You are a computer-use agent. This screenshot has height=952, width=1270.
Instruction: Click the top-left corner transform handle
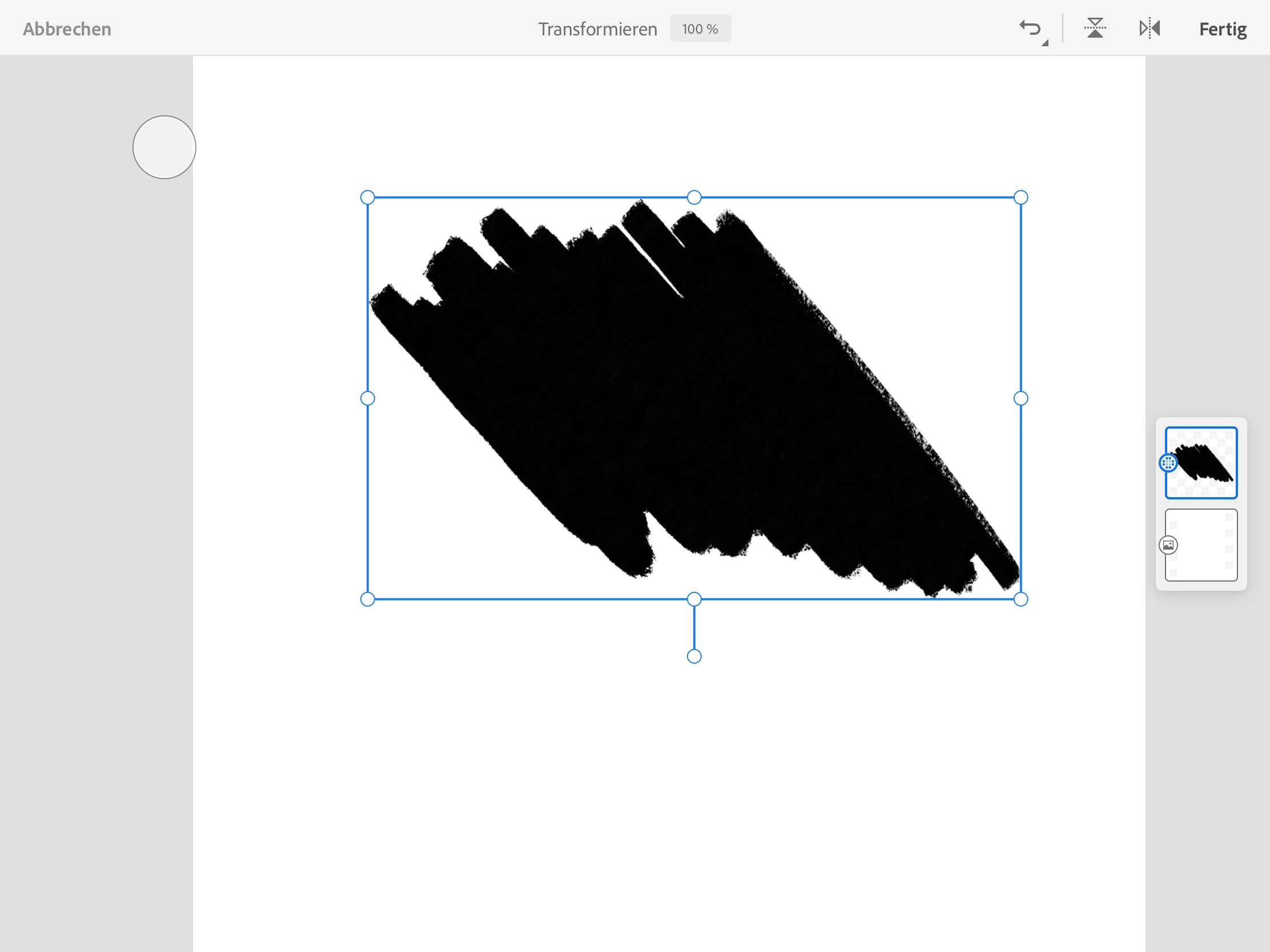click(367, 197)
